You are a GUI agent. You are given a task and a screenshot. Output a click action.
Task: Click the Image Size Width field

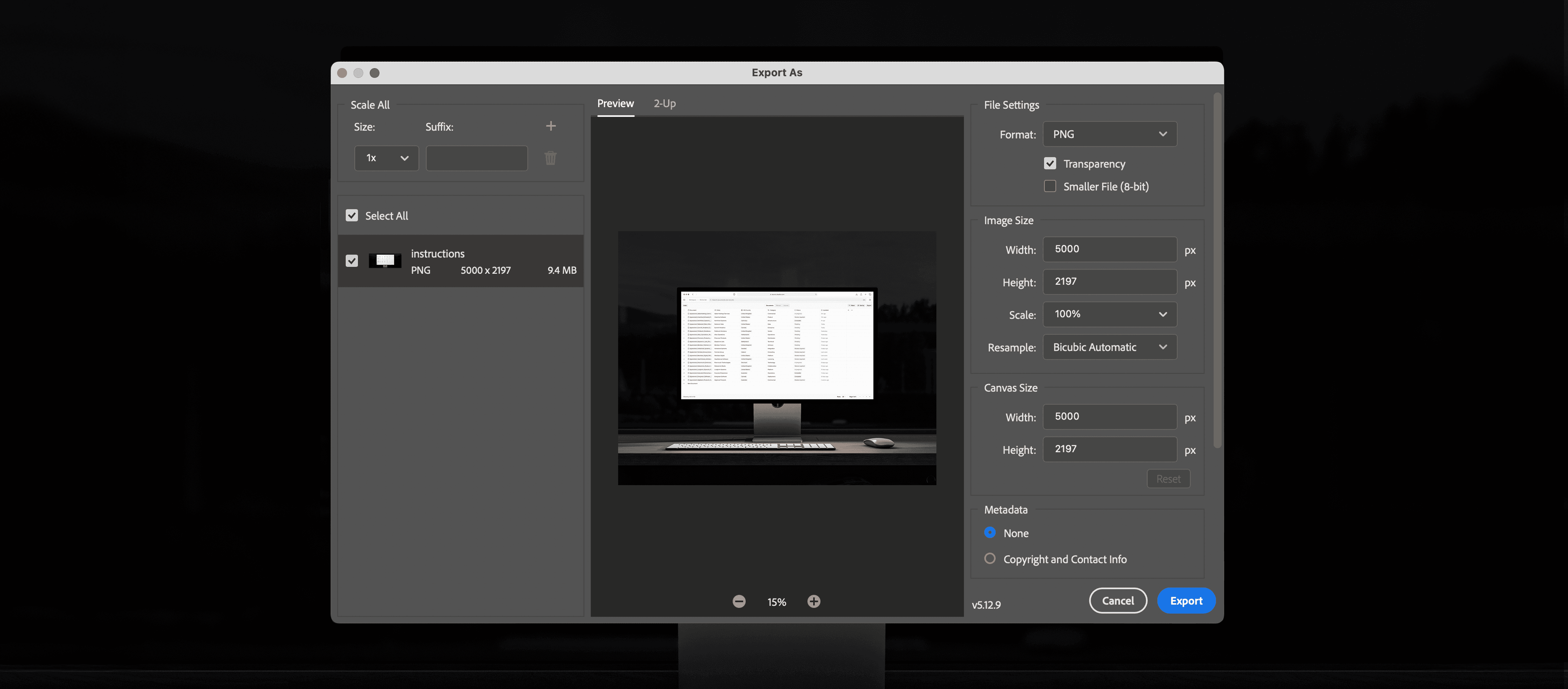[1109, 249]
